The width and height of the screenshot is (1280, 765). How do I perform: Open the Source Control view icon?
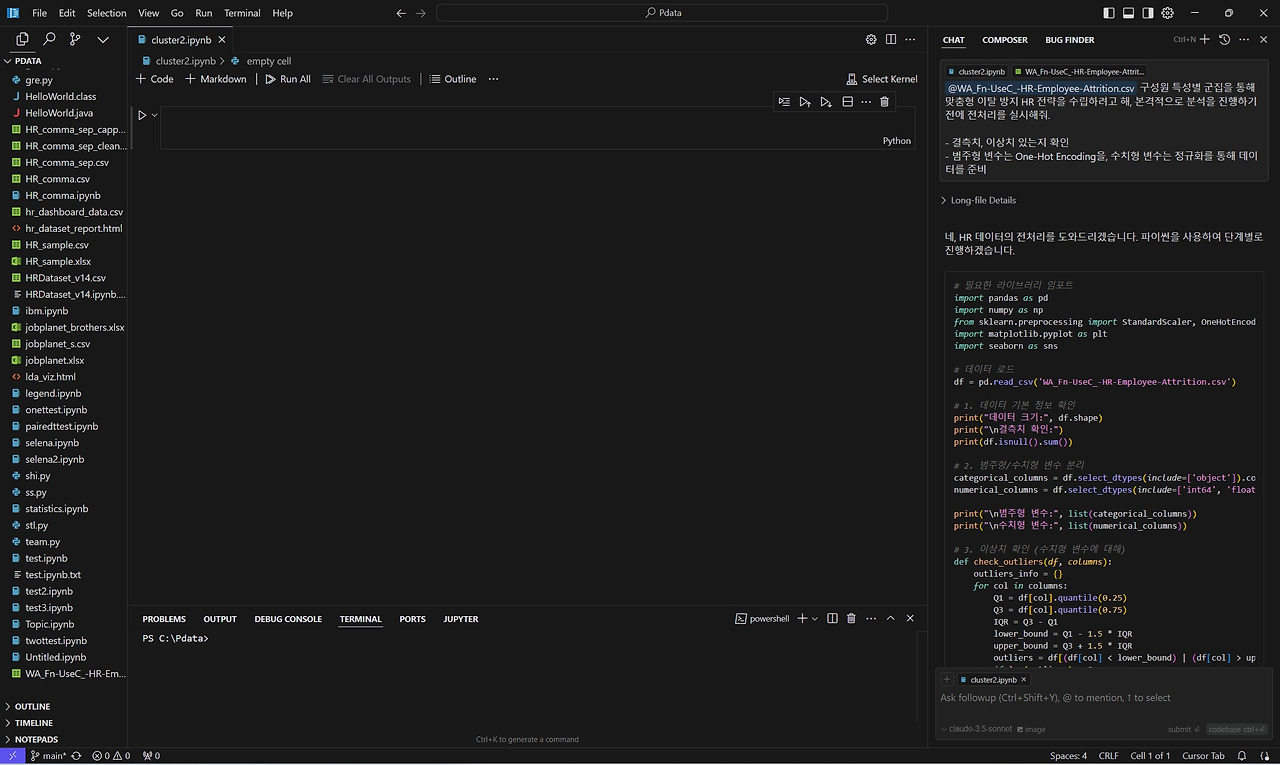coord(75,39)
